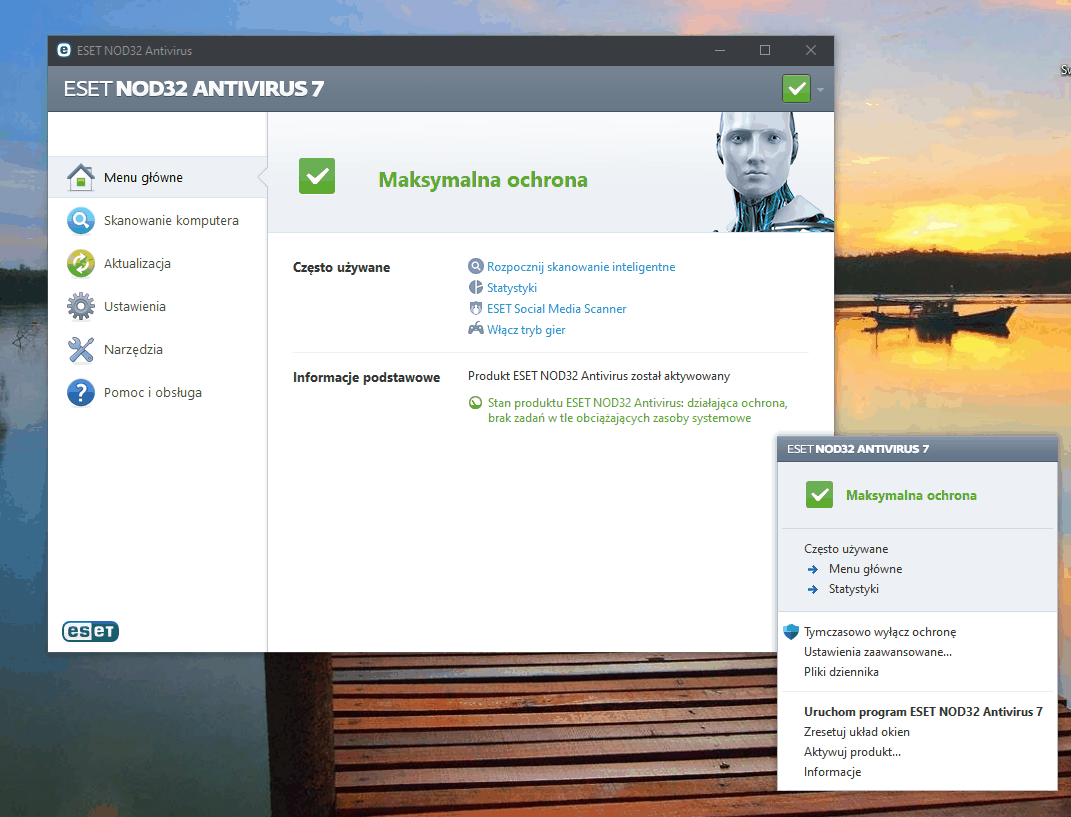Minimize the ESET NOD32 Antivirus window
The width and height of the screenshot is (1071, 817).
(x=720, y=50)
